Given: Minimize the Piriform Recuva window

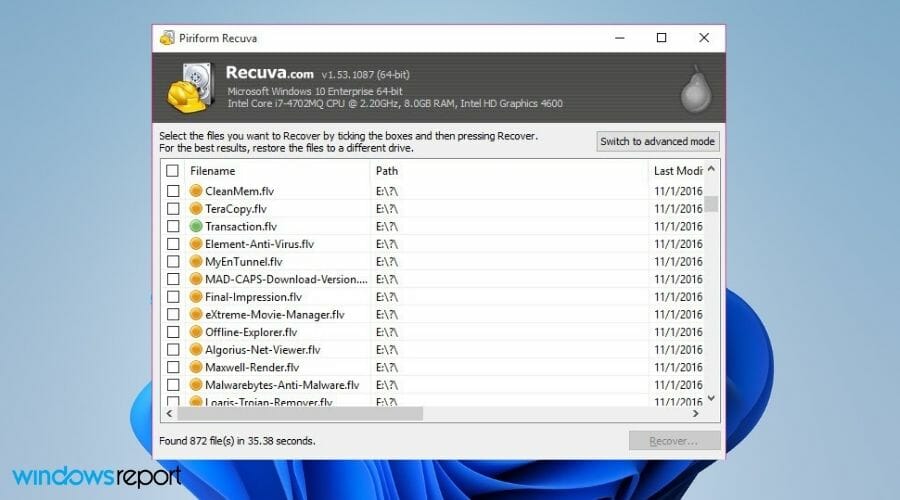Looking at the screenshot, I should point(619,38).
